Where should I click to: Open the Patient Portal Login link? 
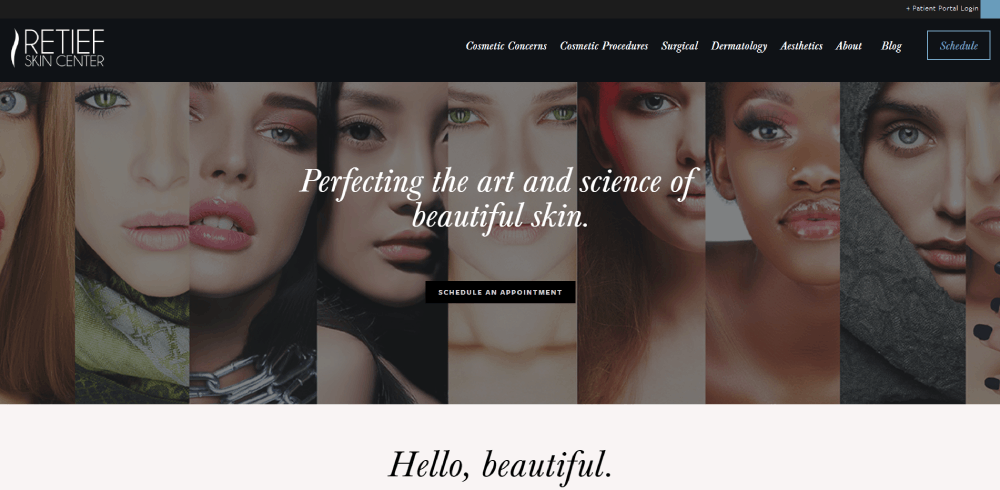pyautogui.click(x=942, y=9)
